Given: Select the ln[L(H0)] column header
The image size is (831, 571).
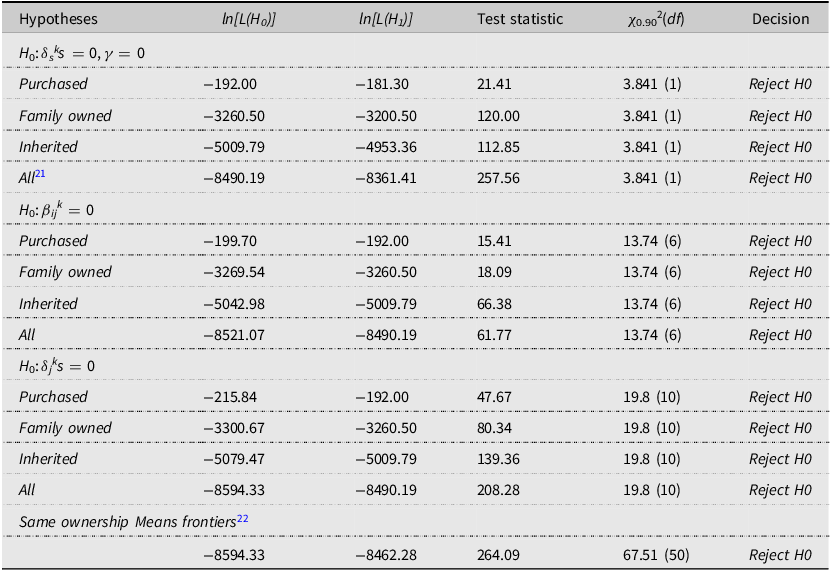Looking at the screenshot, I should [249, 19].
